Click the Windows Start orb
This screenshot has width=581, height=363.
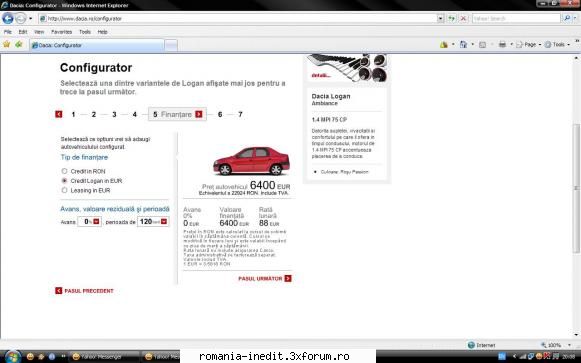[x=12, y=357]
